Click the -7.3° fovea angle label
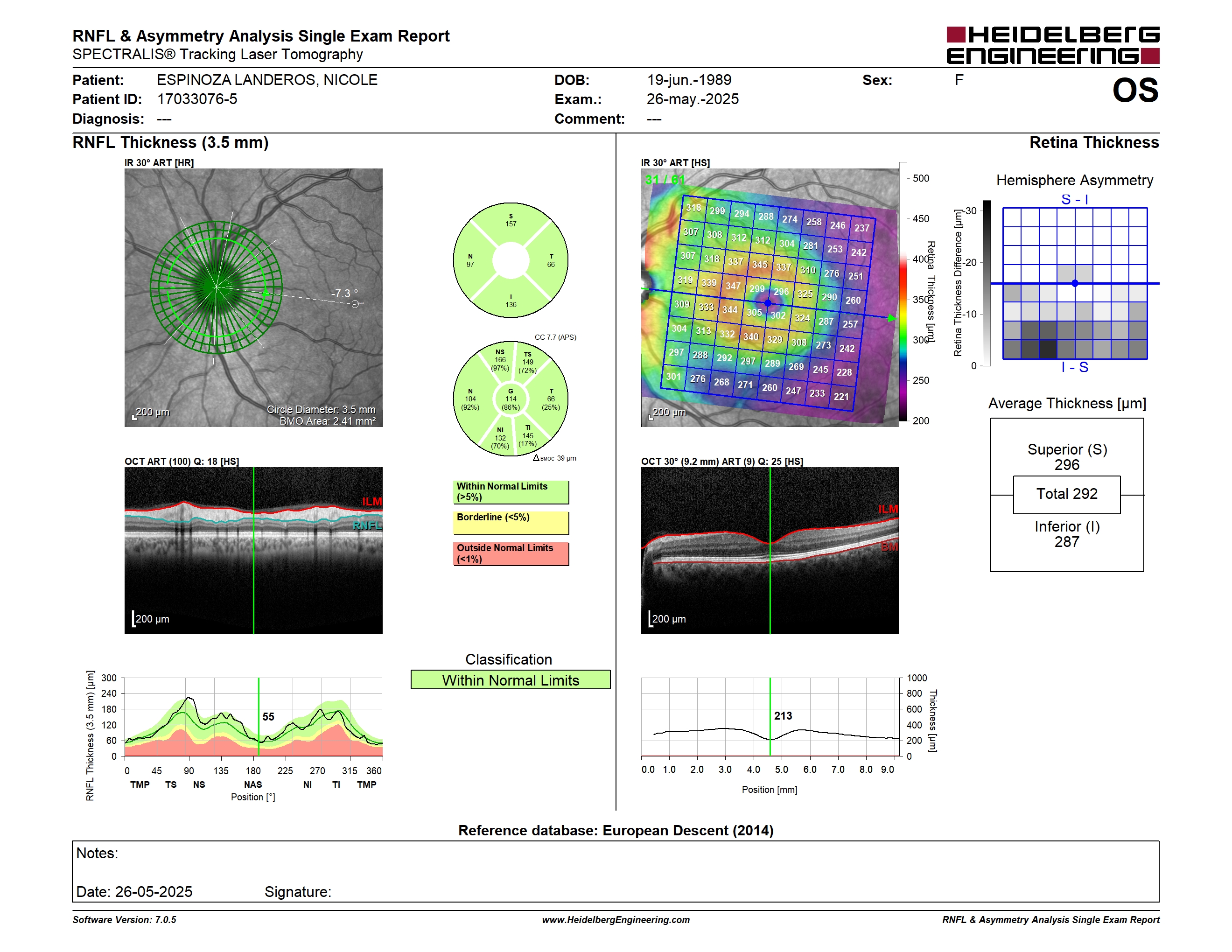Viewport: 1232px width, 952px height. [344, 293]
